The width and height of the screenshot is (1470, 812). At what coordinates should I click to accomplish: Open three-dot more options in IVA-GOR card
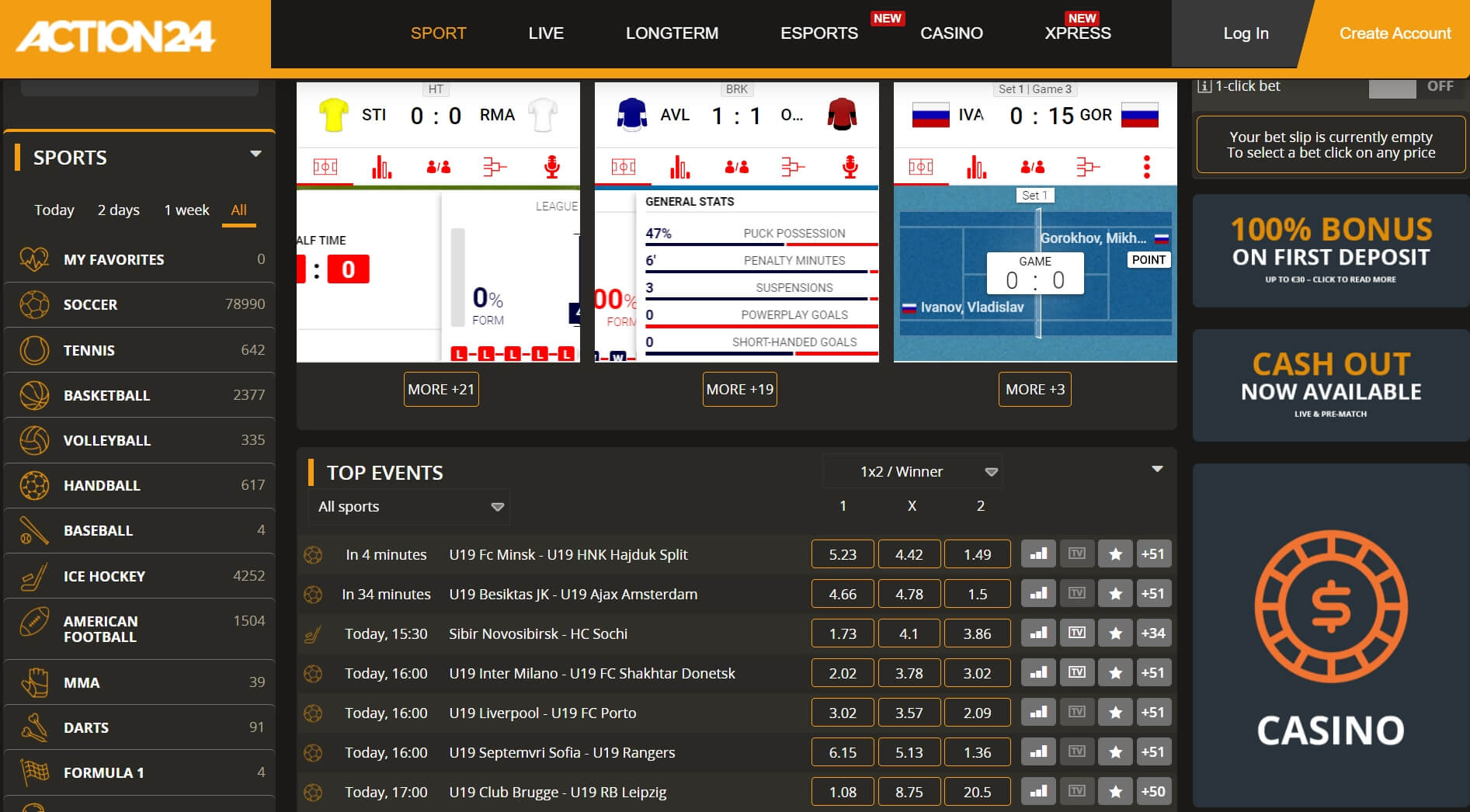pos(1146,167)
